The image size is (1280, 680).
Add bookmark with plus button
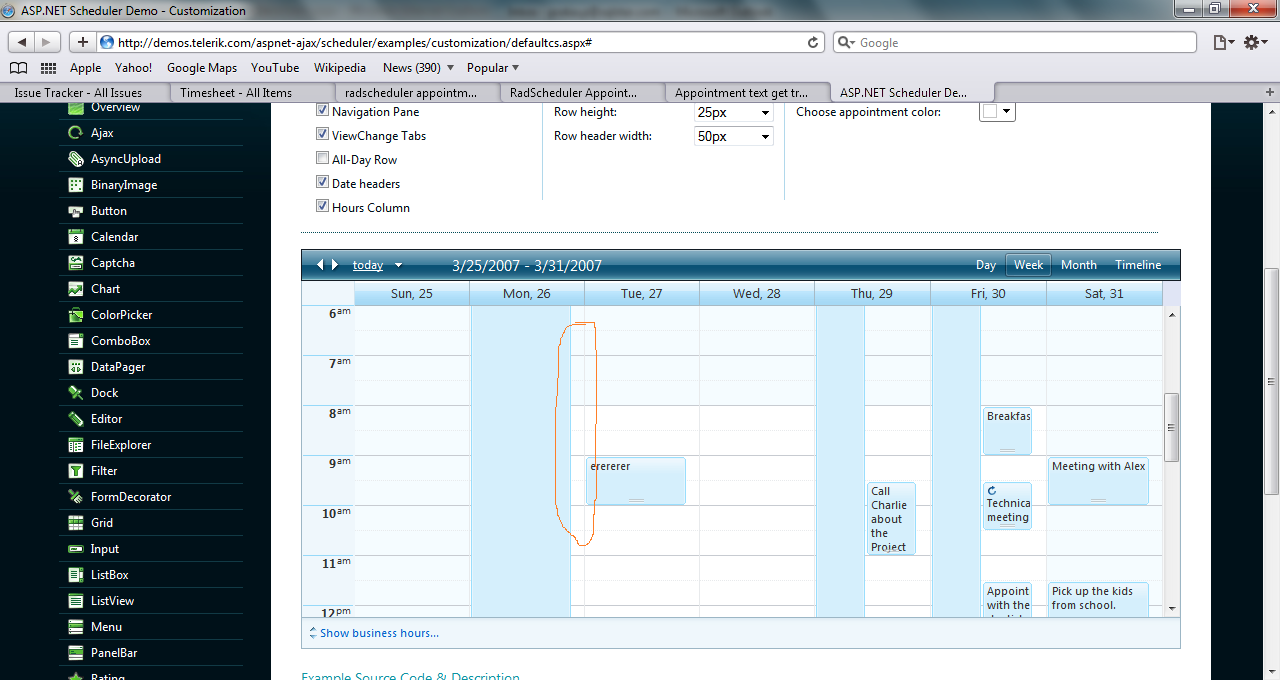click(x=82, y=42)
